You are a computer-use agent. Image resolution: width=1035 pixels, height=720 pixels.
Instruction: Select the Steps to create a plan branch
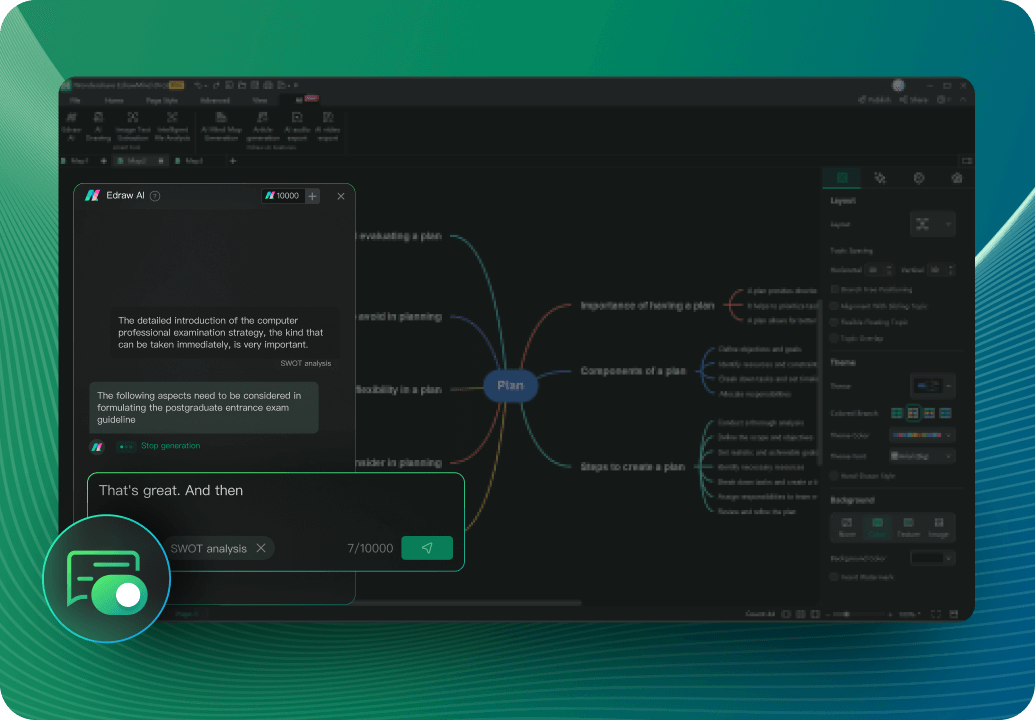pyautogui.click(x=632, y=467)
